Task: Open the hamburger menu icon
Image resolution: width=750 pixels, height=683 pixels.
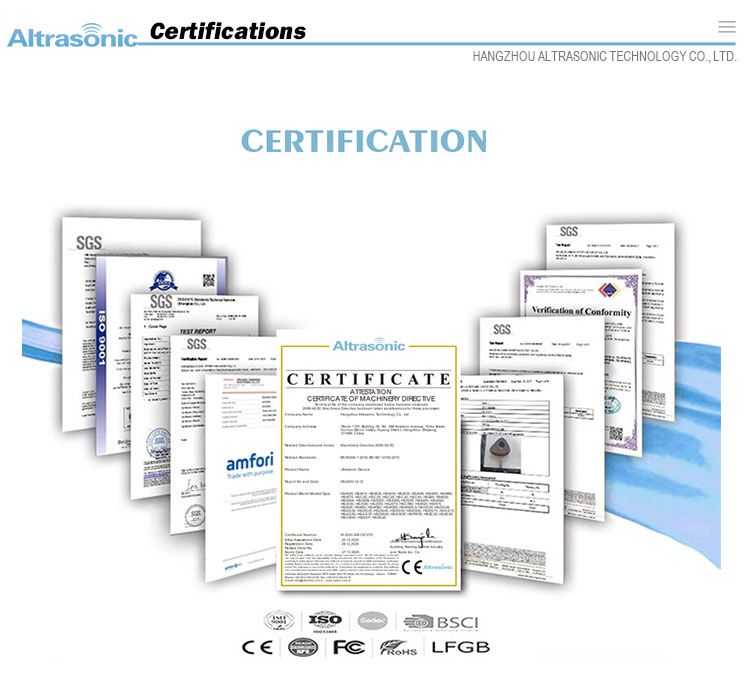Action: (x=727, y=27)
